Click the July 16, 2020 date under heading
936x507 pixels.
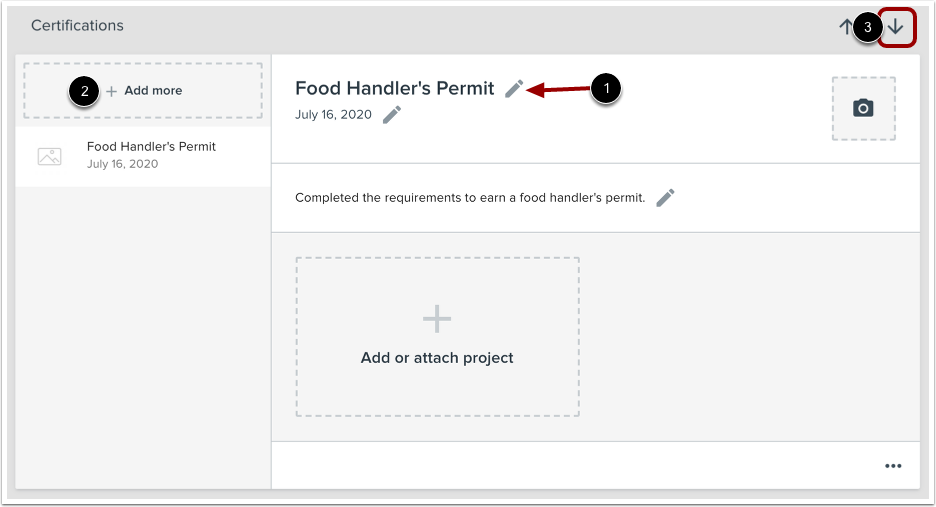point(333,115)
